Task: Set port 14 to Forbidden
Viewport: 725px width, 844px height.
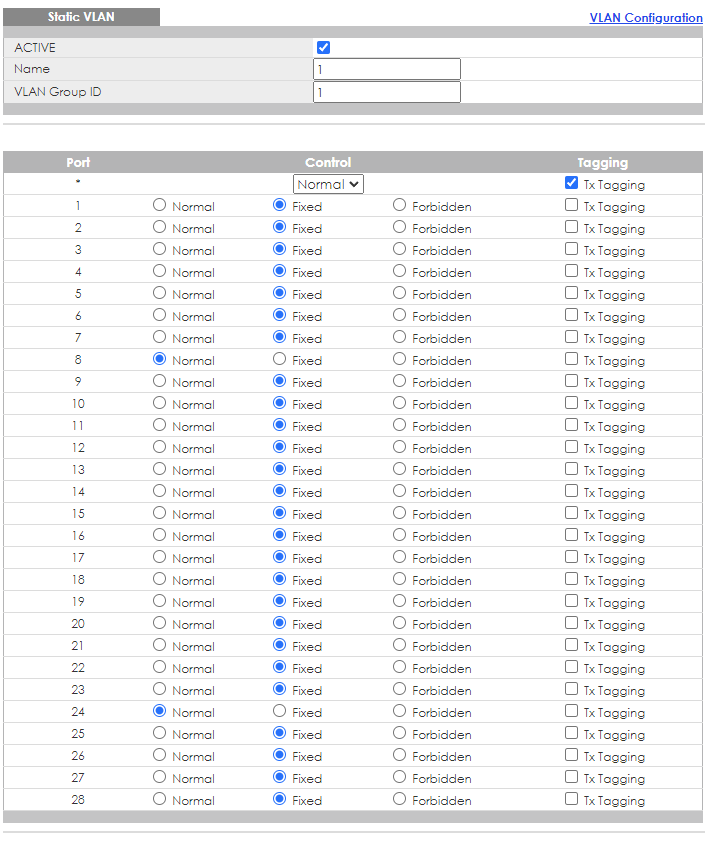Action: click(399, 491)
